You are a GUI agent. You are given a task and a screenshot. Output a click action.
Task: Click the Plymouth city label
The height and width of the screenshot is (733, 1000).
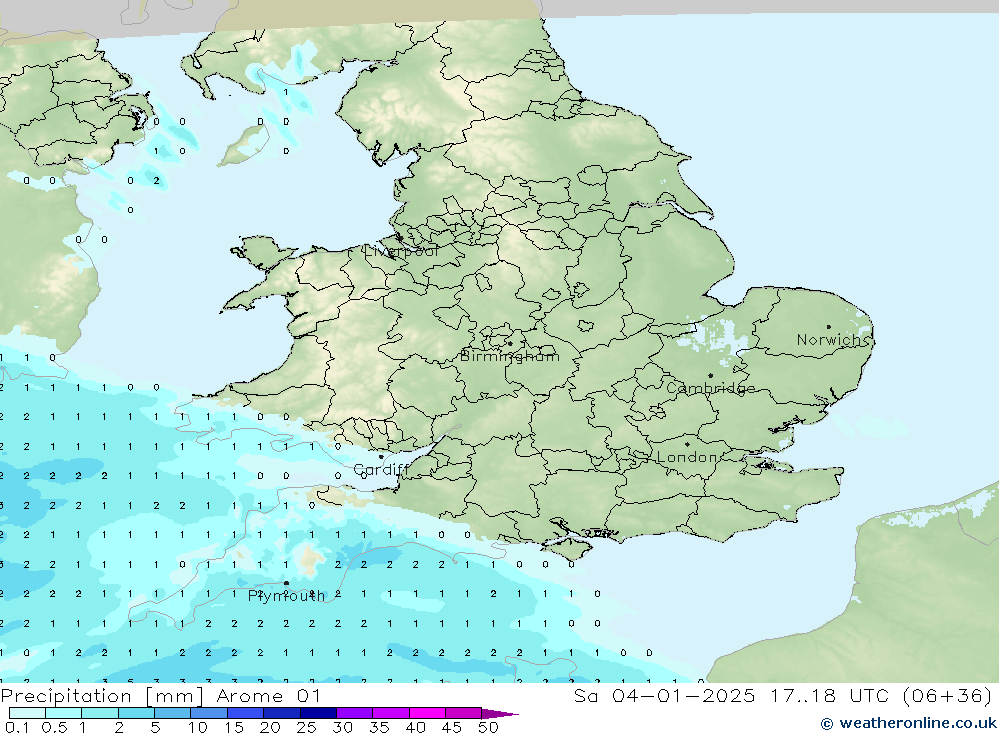[286, 596]
